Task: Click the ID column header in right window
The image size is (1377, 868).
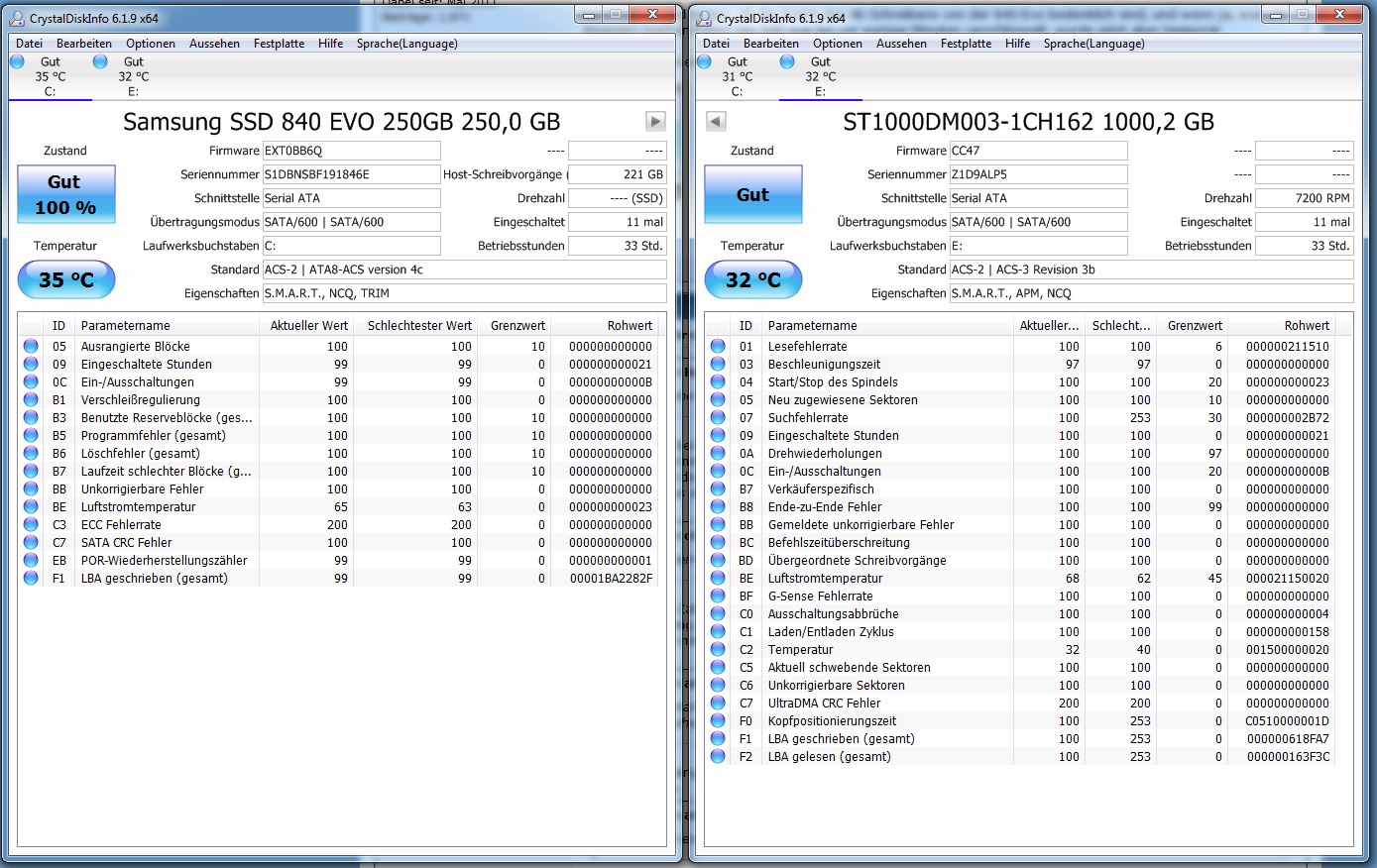Action: coord(746,325)
